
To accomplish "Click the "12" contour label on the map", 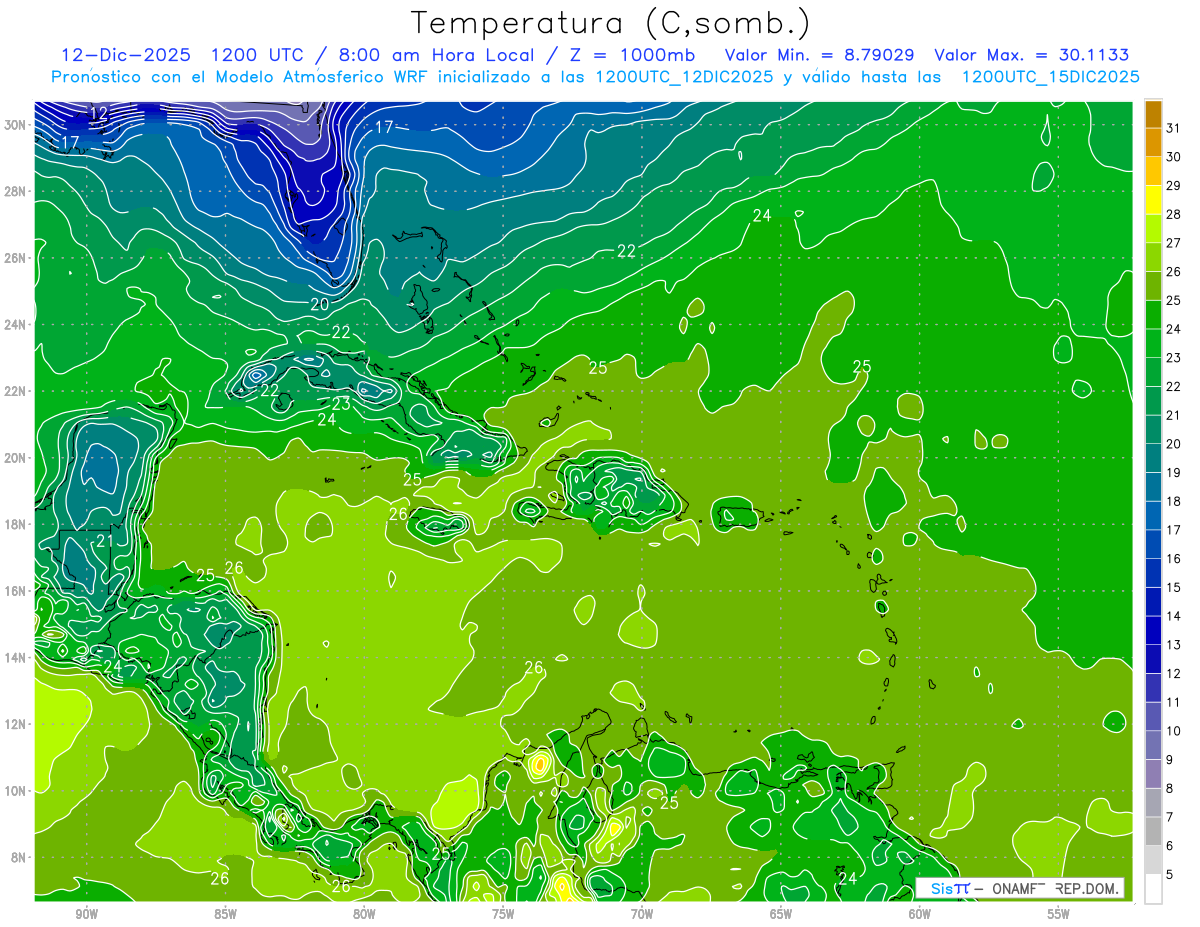I will click(x=98, y=113).
